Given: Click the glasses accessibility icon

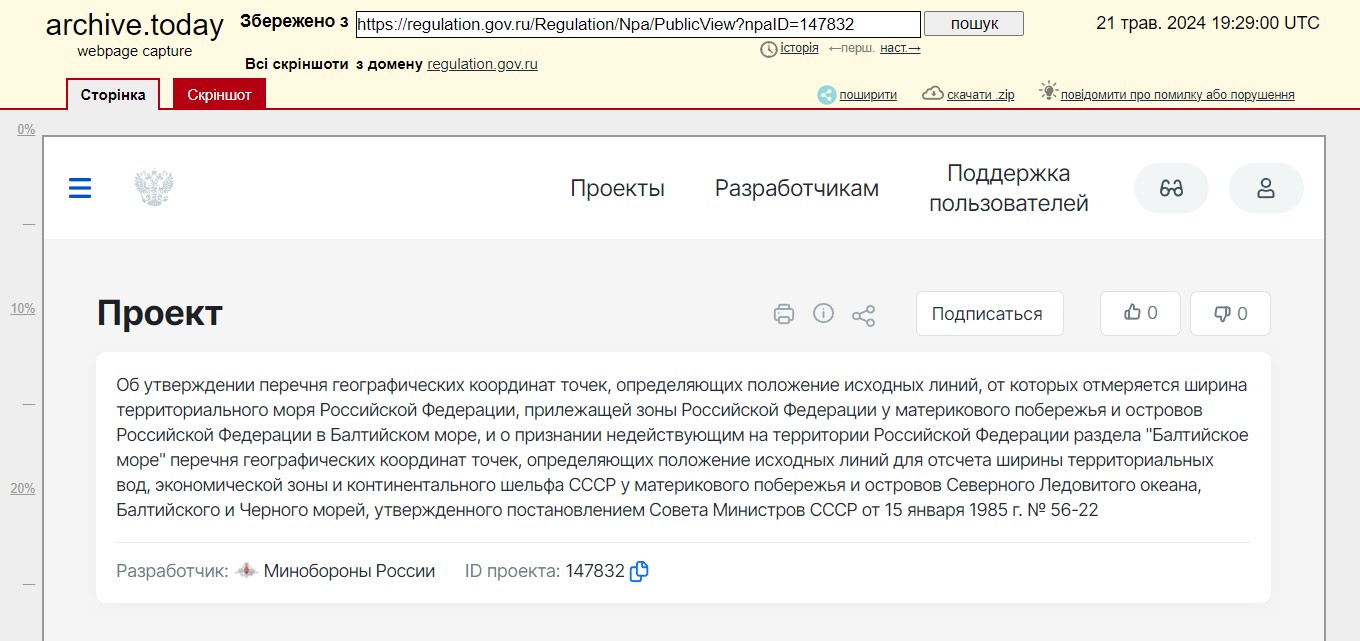Looking at the screenshot, I should [x=1171, y=188].
